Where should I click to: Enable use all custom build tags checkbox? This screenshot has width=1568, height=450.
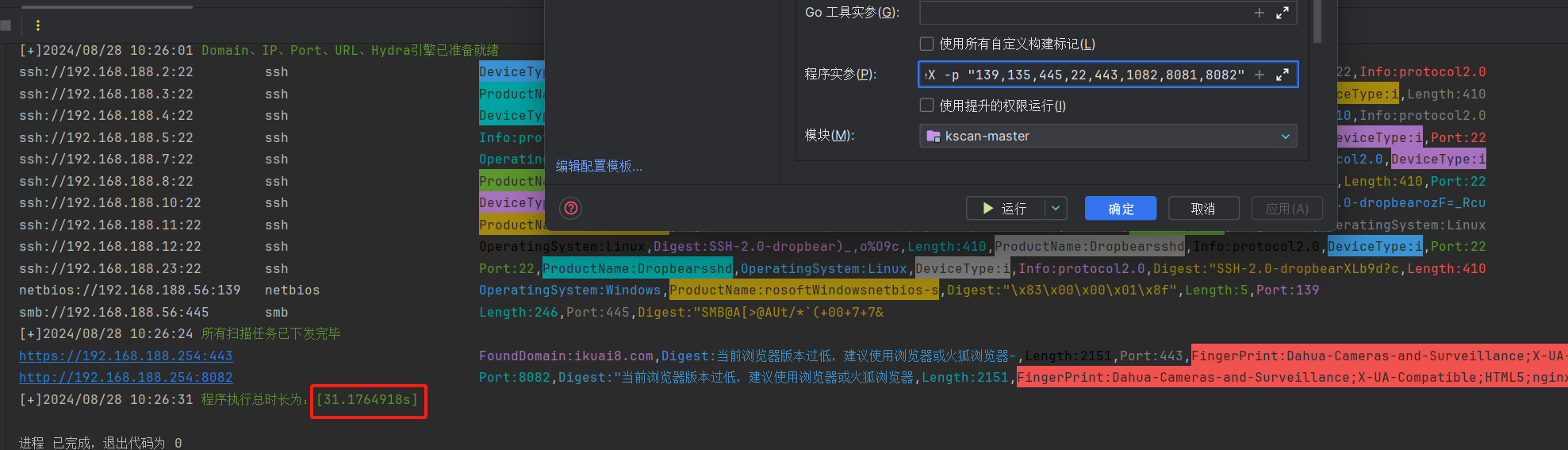click(x=926, y=44)
